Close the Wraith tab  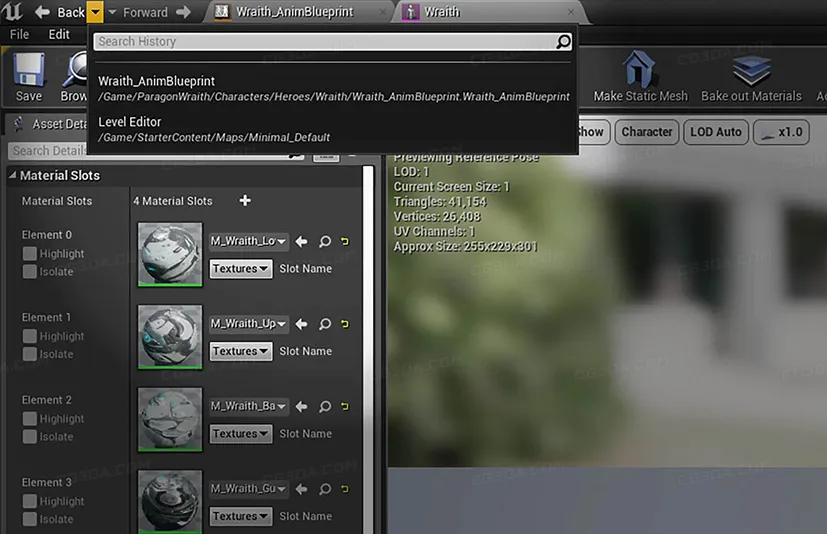coord(571,12)
